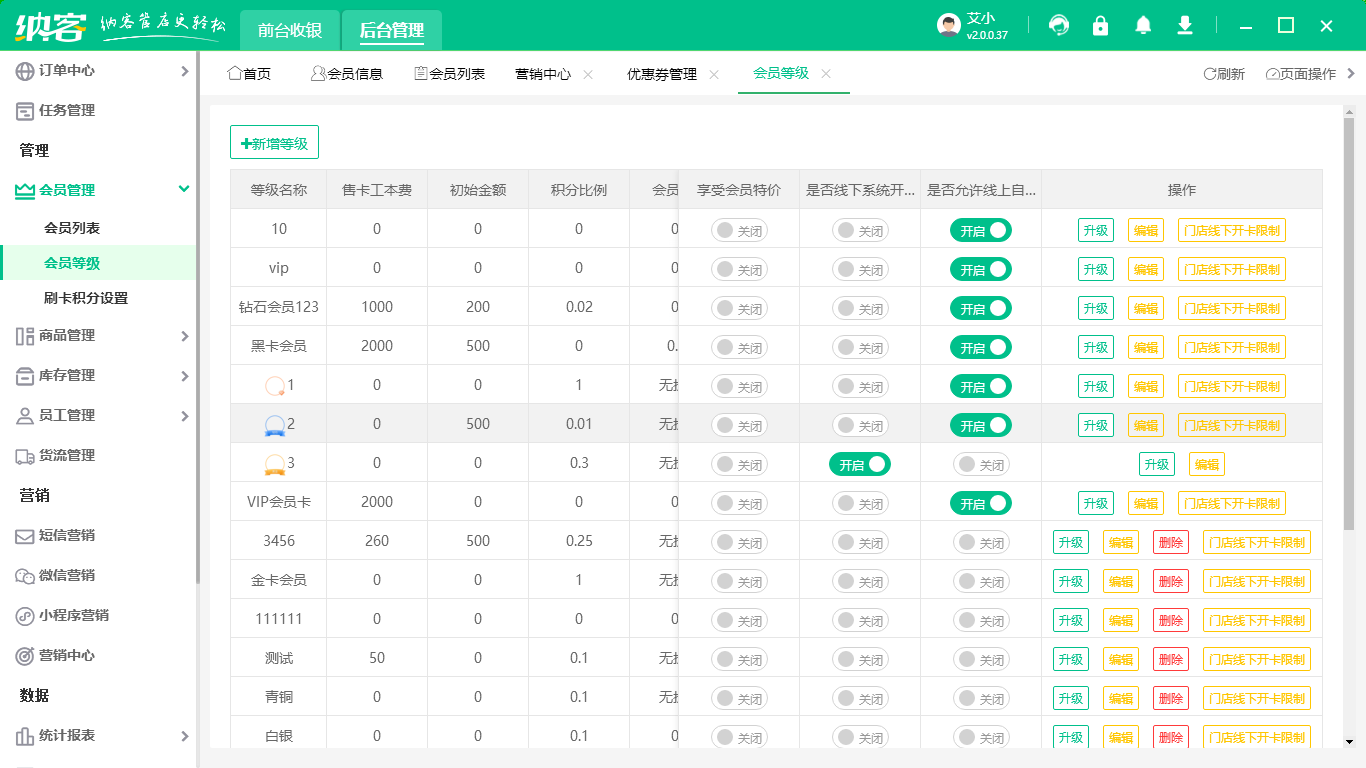
Task: Switch to the 优惠券管理 tab
Action: [x=662, y=73]
